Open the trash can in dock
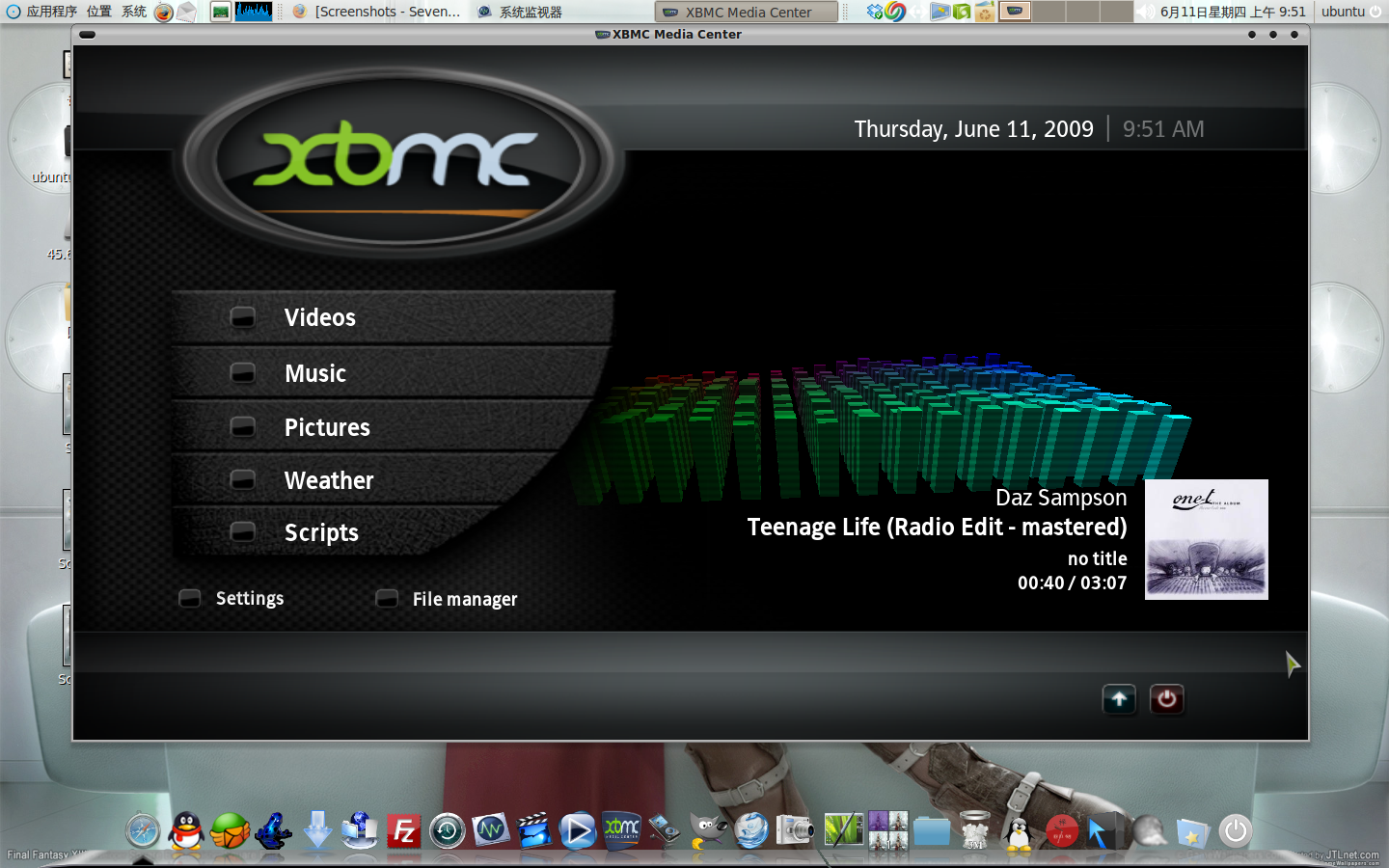 click(x=975, y=830)
